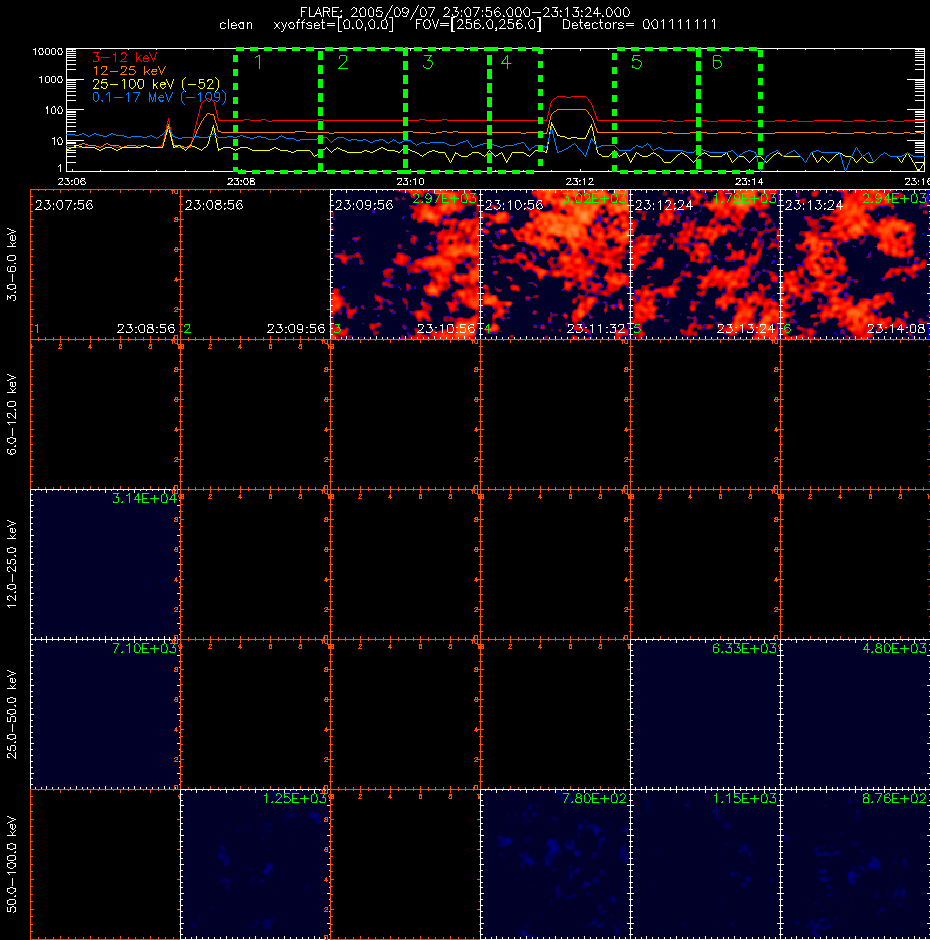The width and height of the screenshot is (930, 940).
Task: Open the 3.0-6.0 keV image starting 23:09:56
Action: tap(405, 264)
